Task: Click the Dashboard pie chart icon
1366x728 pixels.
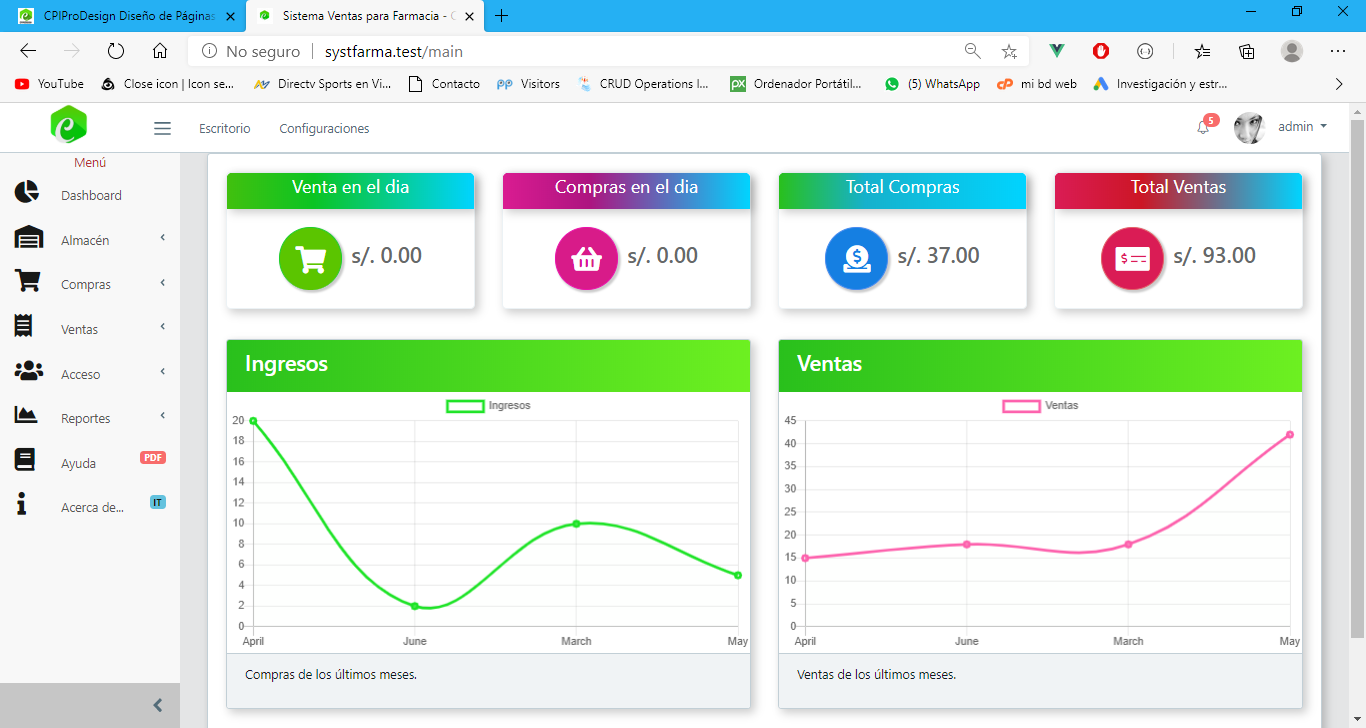Action: coord(27,193)
